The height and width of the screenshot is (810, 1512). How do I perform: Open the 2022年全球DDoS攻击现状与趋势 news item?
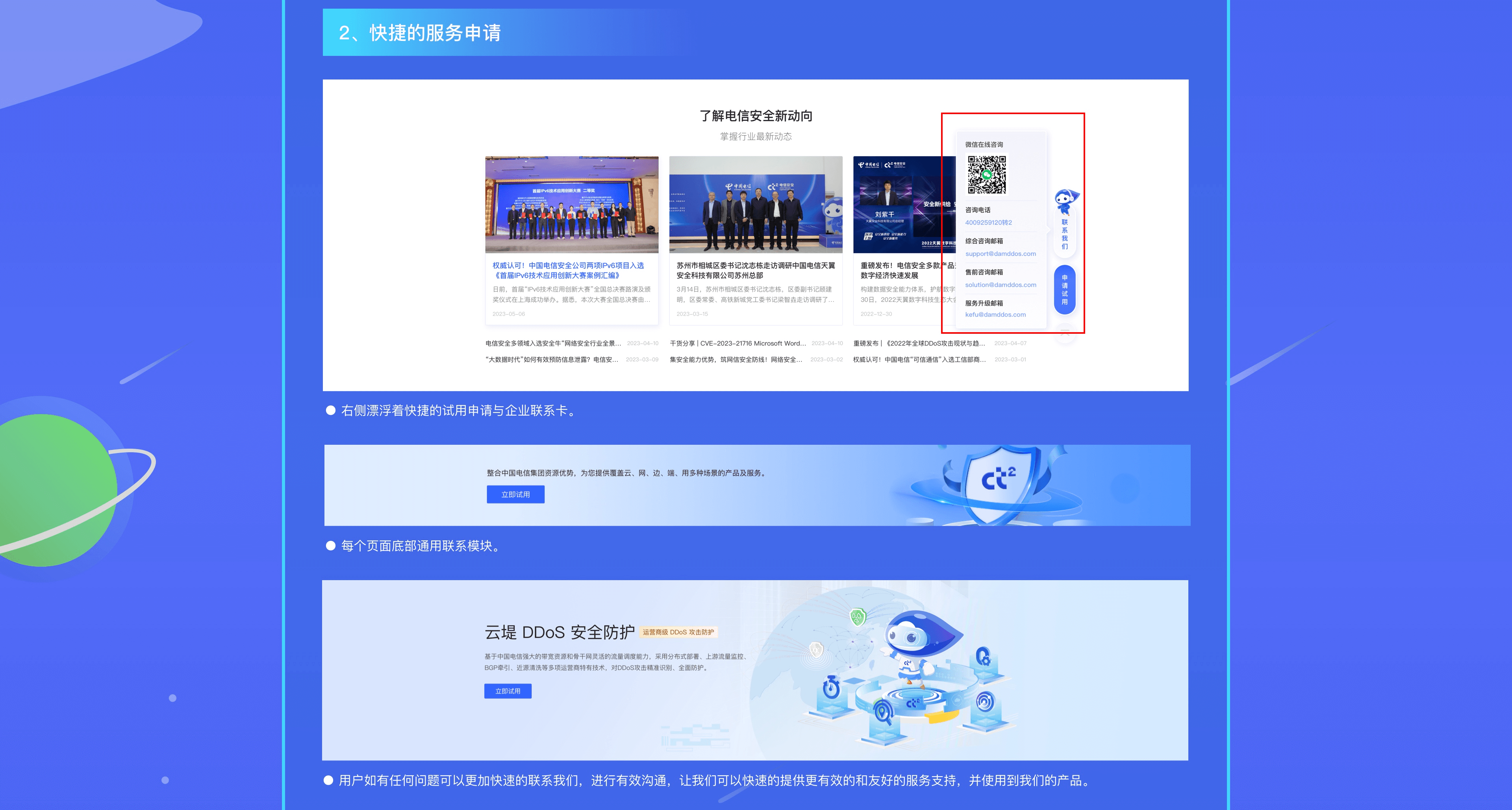919,343
